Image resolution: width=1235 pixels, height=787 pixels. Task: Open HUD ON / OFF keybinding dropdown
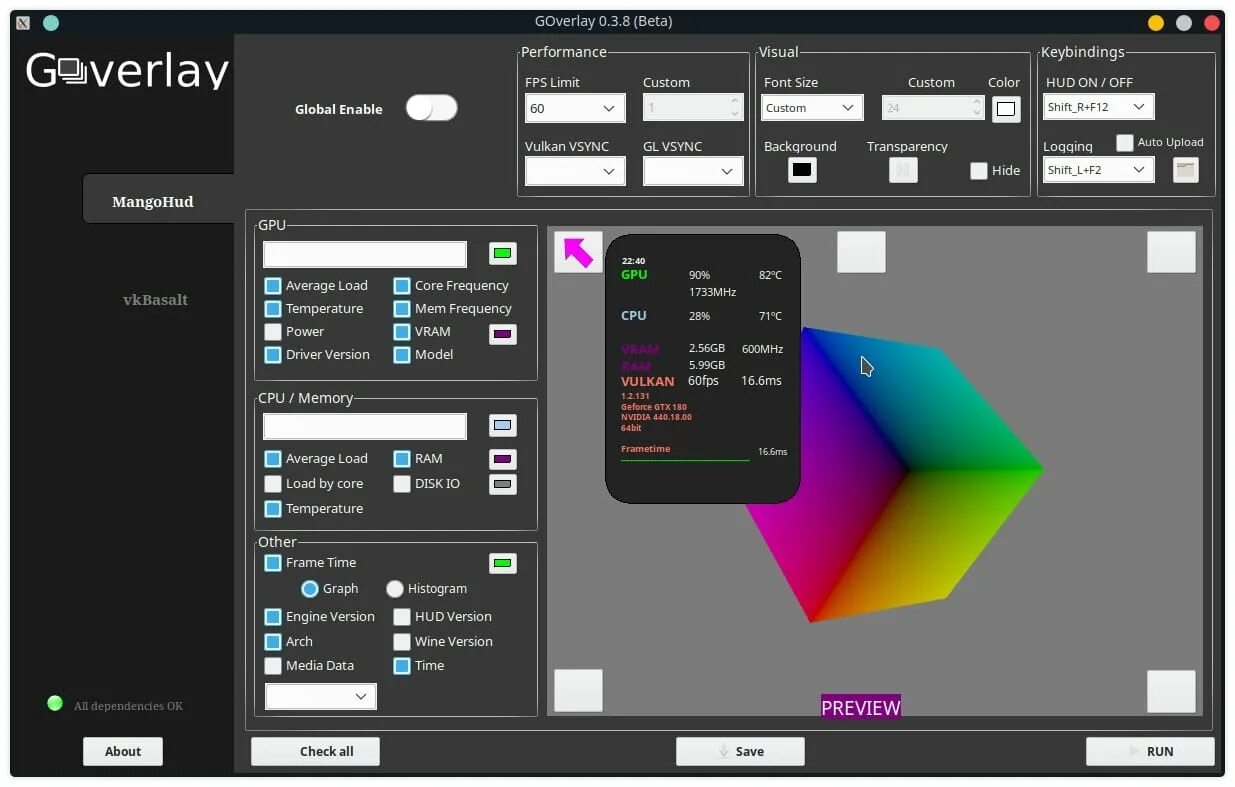coord(1099,106)
